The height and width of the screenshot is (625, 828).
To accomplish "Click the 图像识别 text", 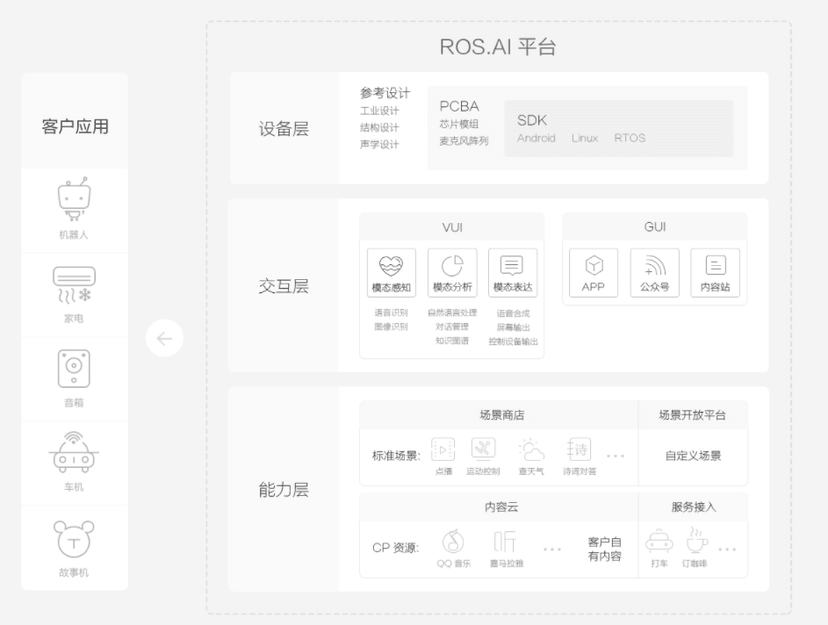I will pyautogui.click(x=391, y=327).
